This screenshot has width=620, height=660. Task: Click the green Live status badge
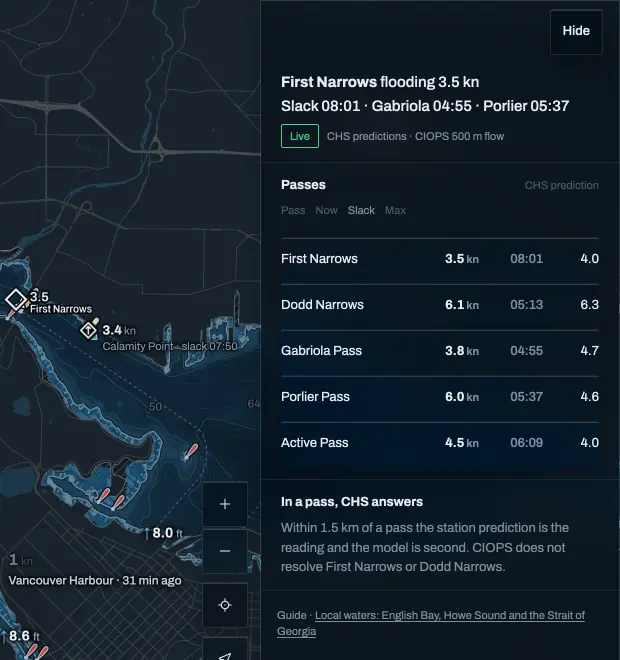tap(300, 136)
